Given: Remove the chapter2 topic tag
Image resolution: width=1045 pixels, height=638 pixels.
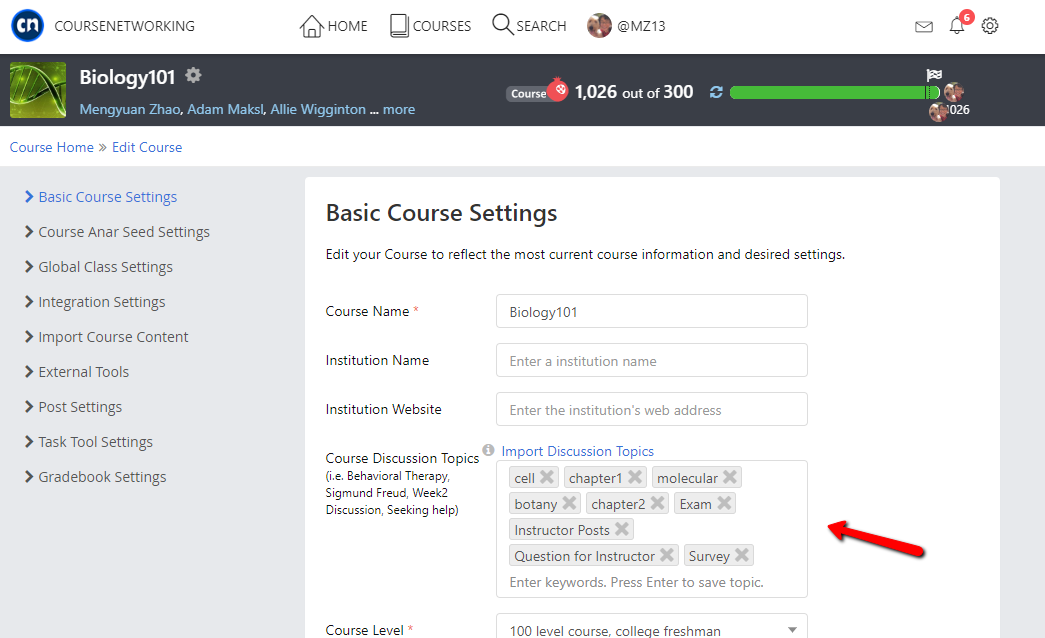Looking at the screenshot, I should tap(658, 503).
